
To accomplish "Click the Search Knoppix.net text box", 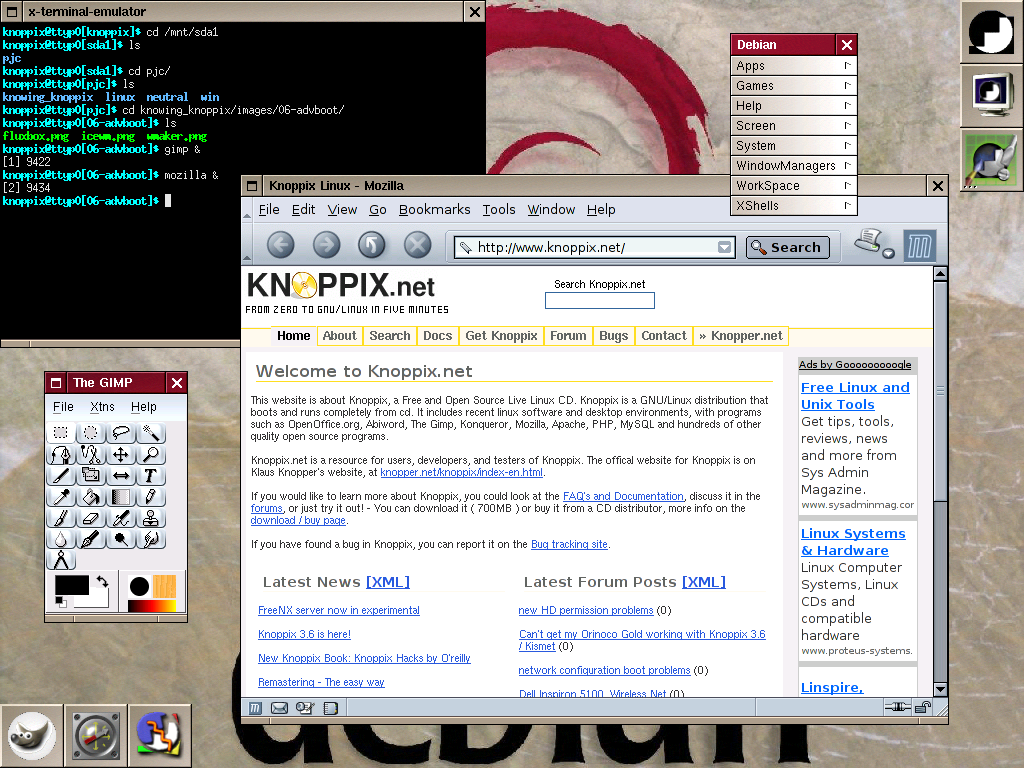I will (x=600, y=300).
